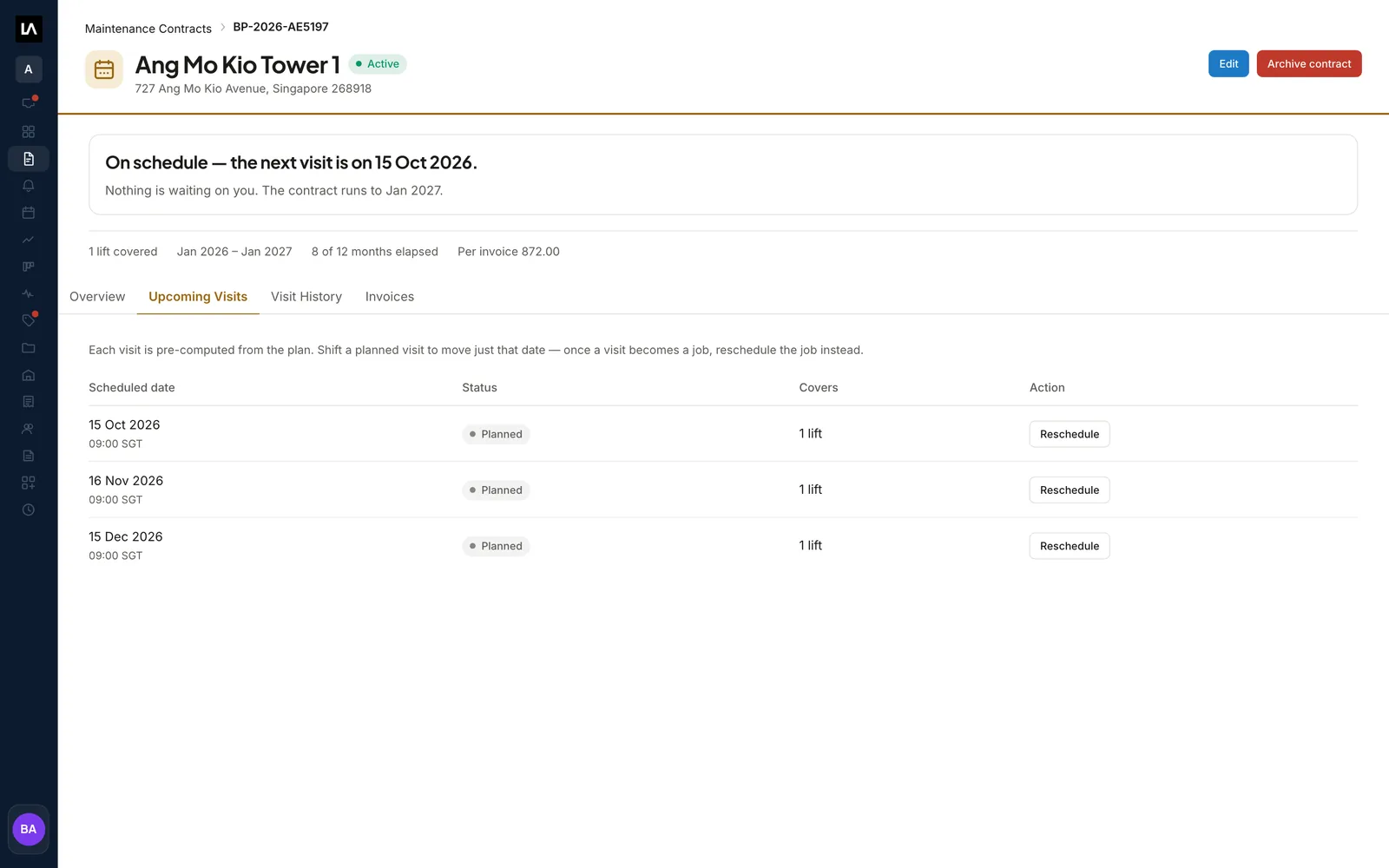
Task: Open the building/home icon in sidebar
Action: click(x=29, y=375)
